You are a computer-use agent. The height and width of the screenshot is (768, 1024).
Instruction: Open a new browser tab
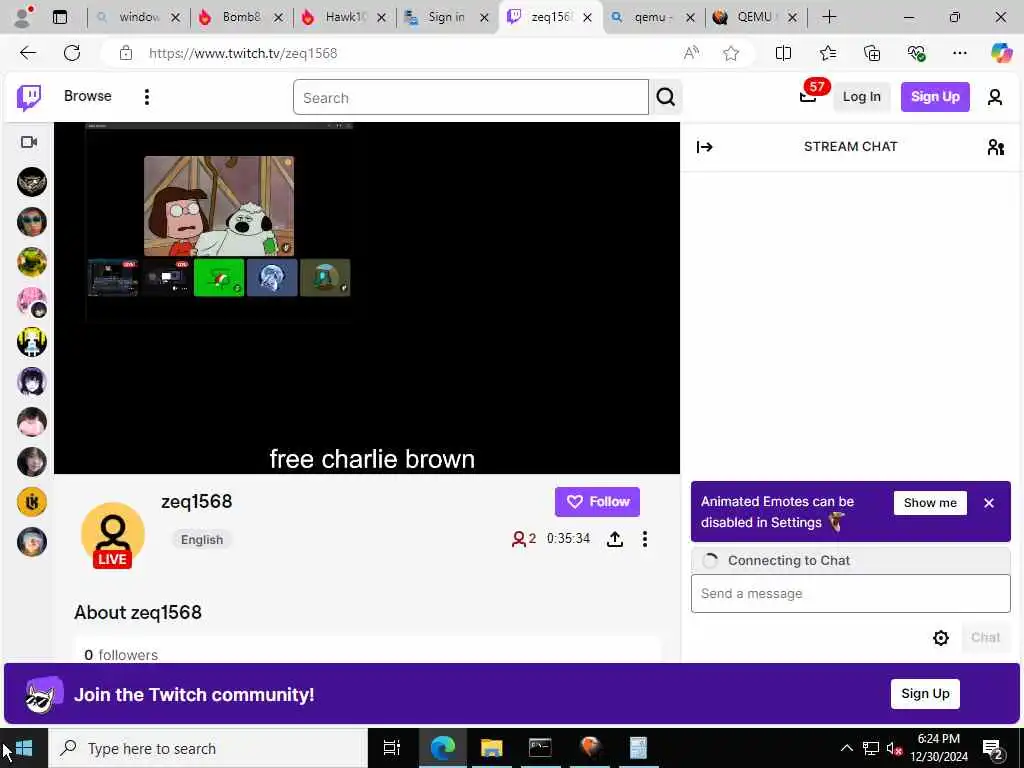829,18
